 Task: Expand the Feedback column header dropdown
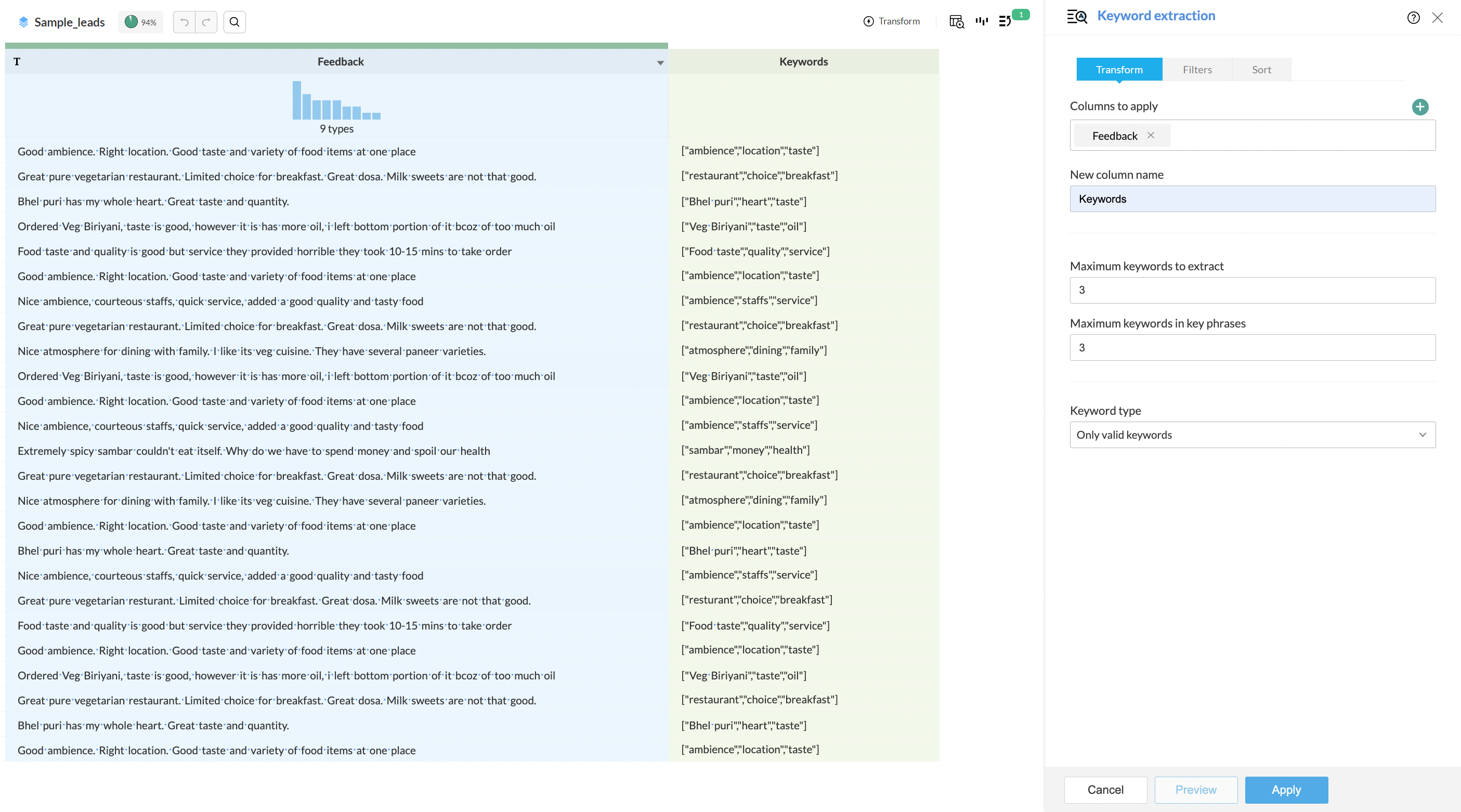click(x=660, y=63)
